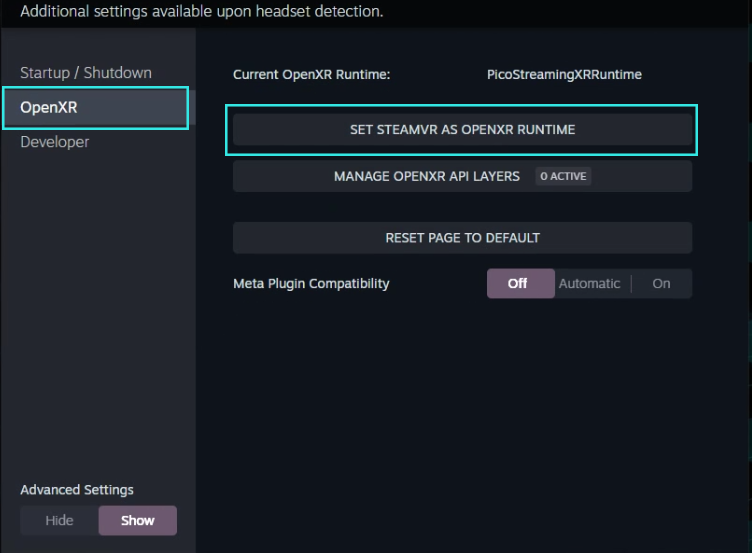The height and width of the screenshot is (553, 752).
Task: Hide the Advanced Settings
Action: click(59, 520)
